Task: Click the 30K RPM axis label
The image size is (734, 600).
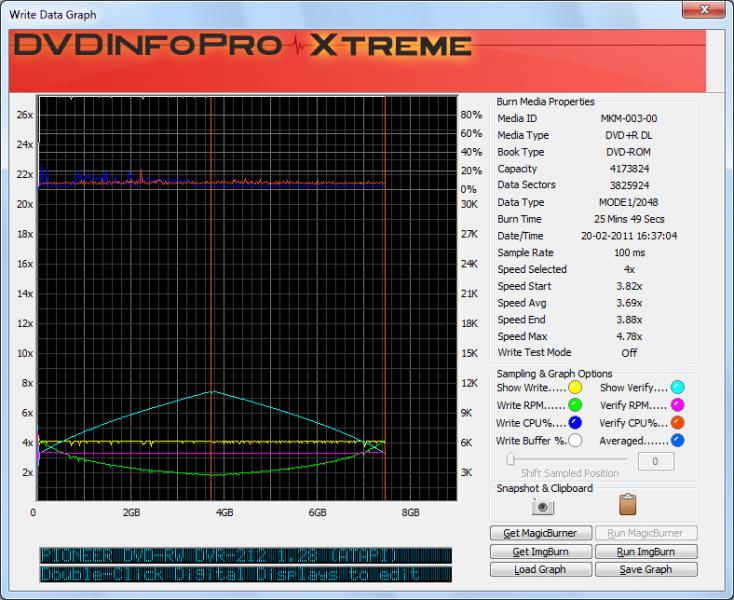Action: [x=469, y=204]
